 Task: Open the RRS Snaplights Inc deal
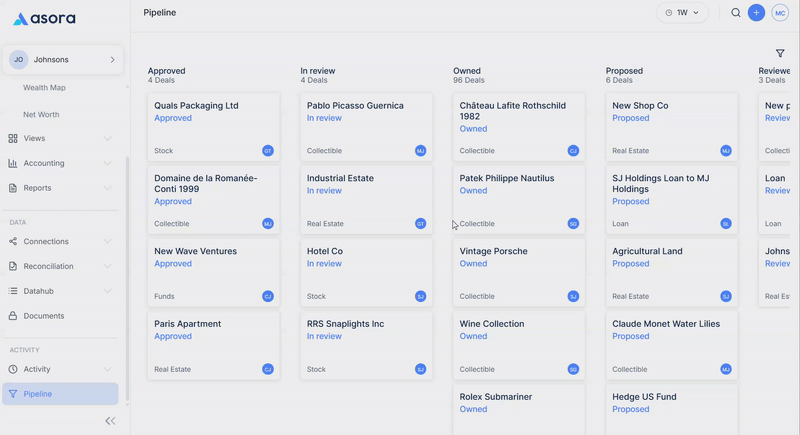pyautogui.click(x=366, y=346)
